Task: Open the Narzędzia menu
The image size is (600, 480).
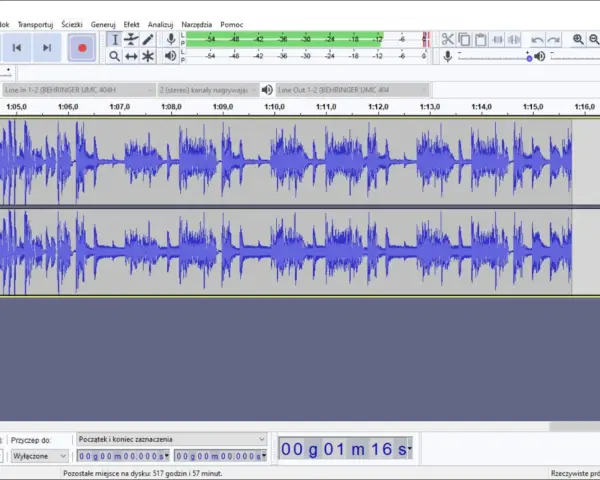Action: (x=197, y=24)
